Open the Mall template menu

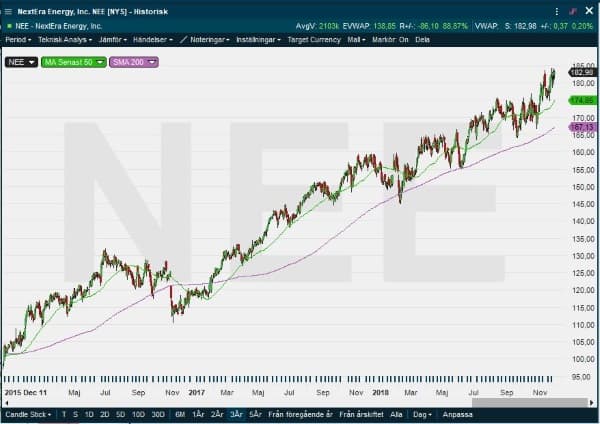click(x=356, y=40)
